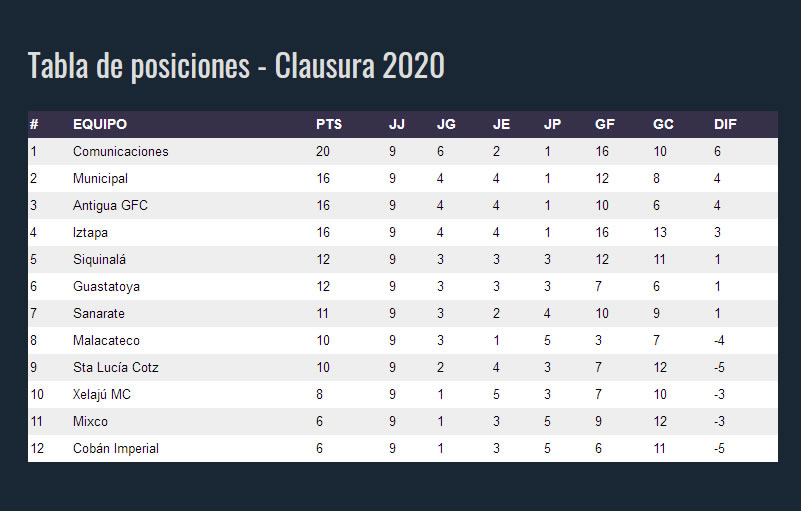Click the GC column header
801x511 pixels.
click(663, 124)
